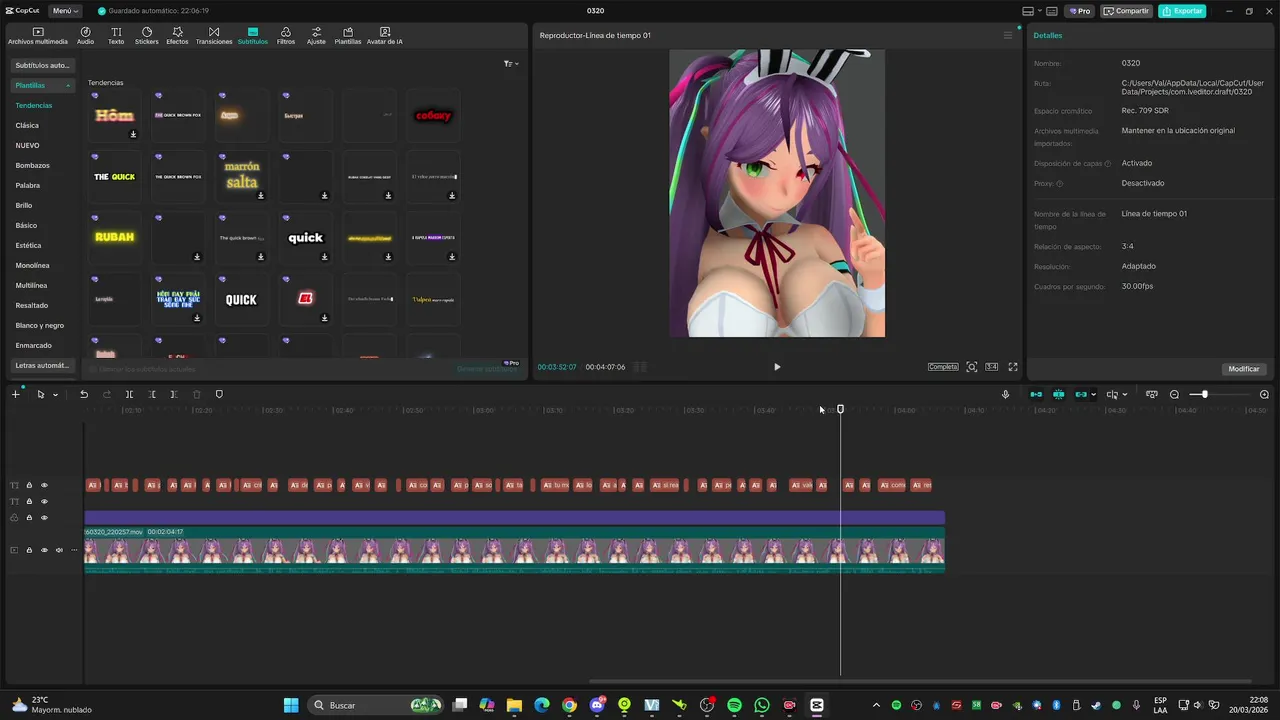1280x720 pixels.
Task: Add a marker with the shield icon
Action: click(x=219, y=394)
